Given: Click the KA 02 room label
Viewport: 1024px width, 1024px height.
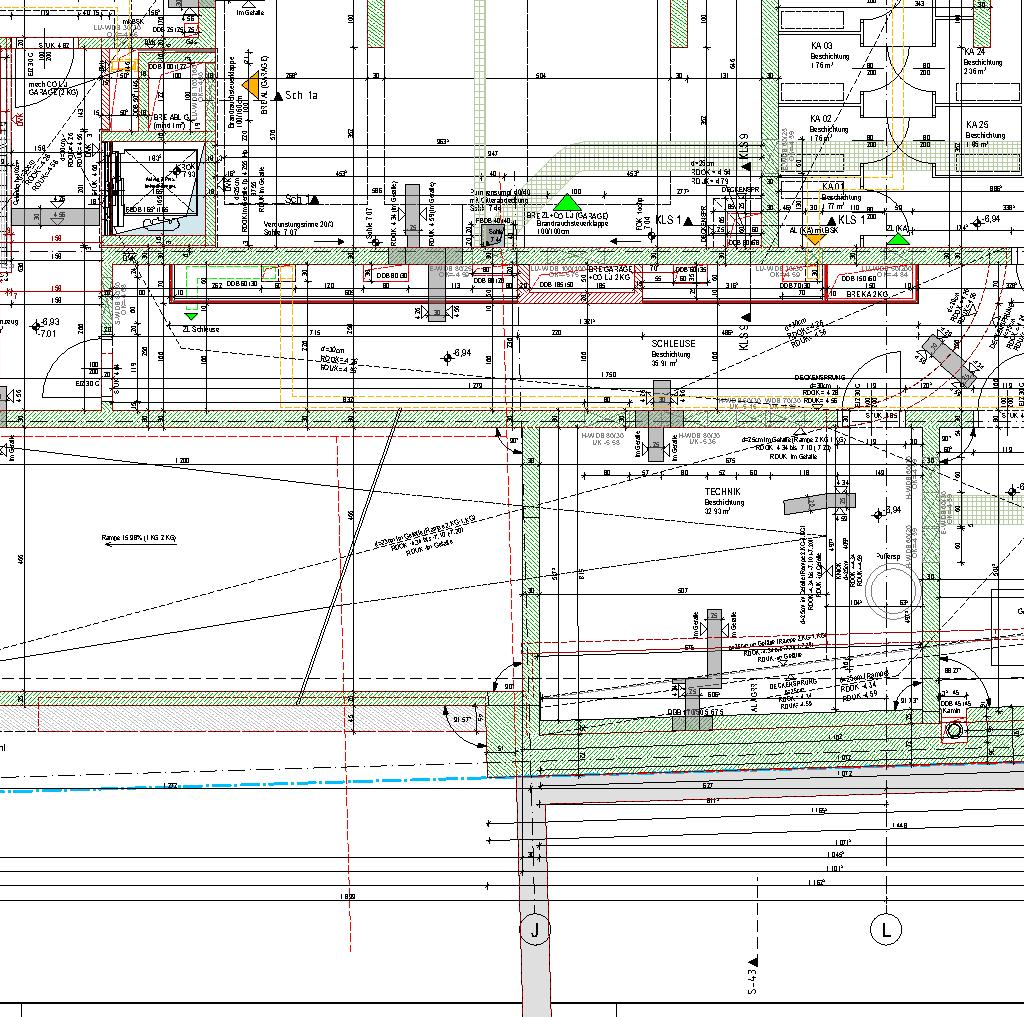Looking at the screenshot, I should coord(821,119).
